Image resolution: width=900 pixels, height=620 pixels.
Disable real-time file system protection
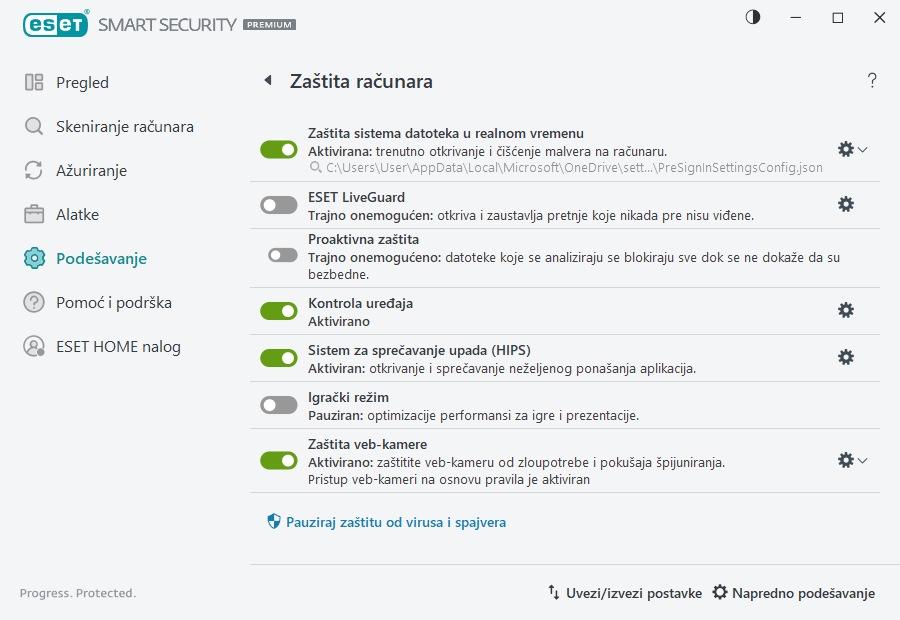(x=278, y=149)
